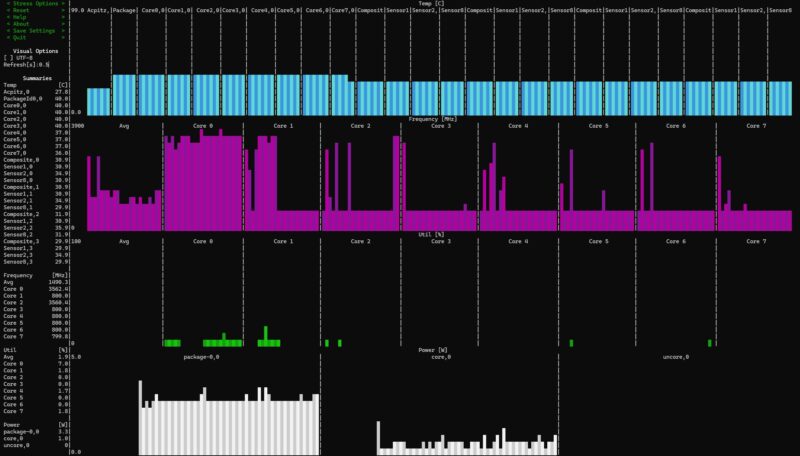The image size is (800, 456).
Task: Click package-0,0 label in Power graph
Action: click(x=201, y=357)
